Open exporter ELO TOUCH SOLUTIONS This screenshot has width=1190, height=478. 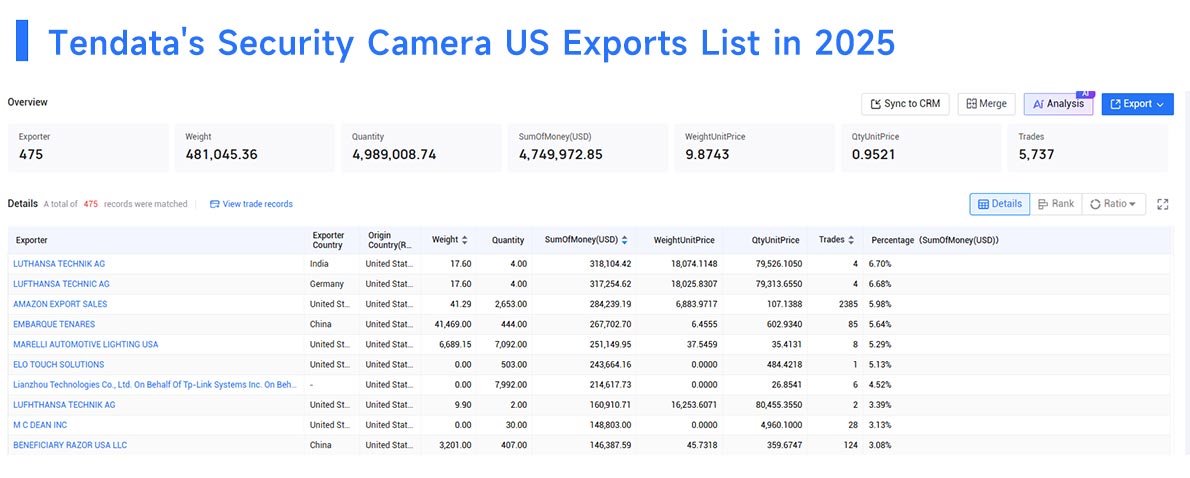(58, 364)
